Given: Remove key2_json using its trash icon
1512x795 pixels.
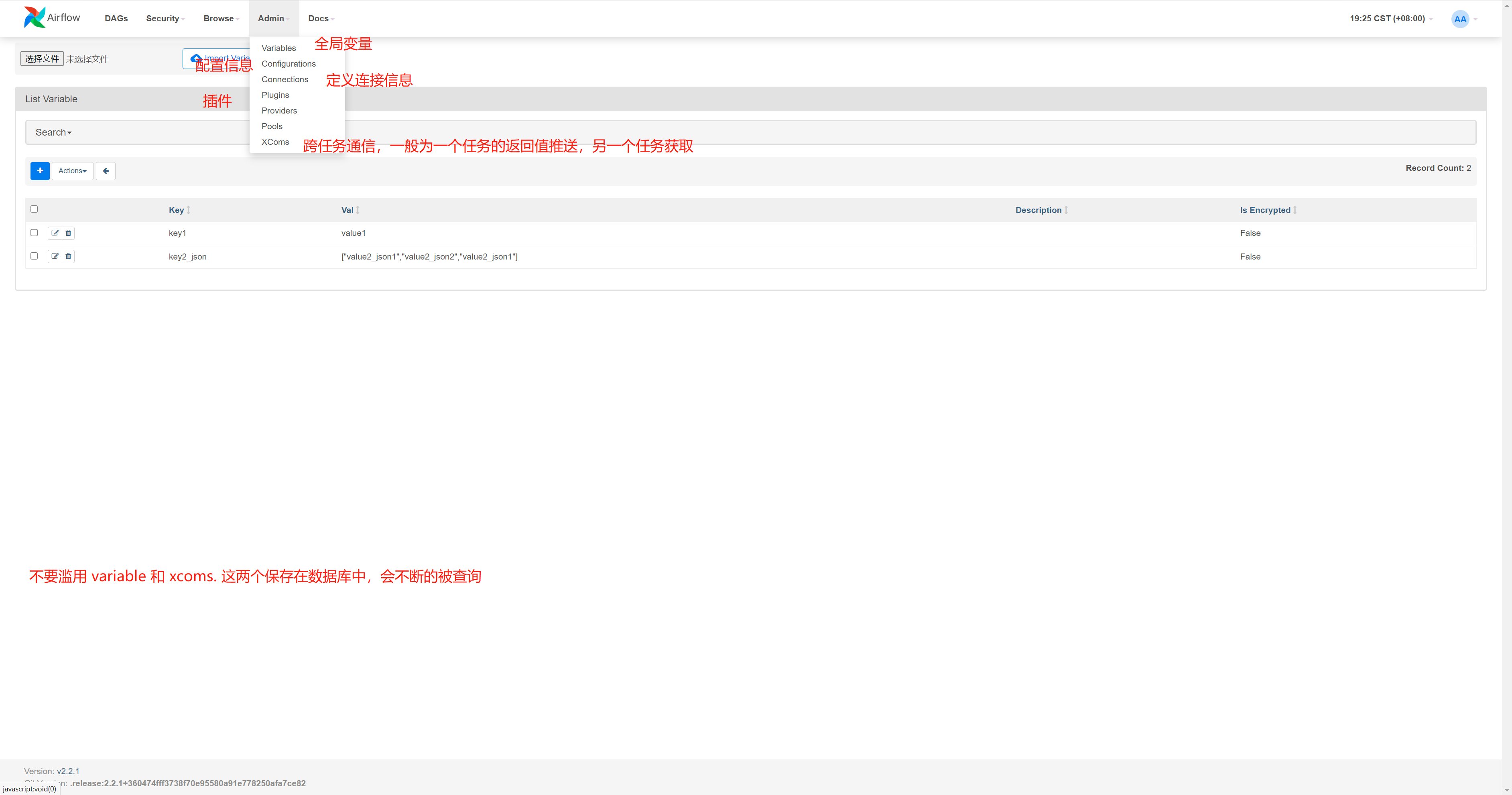Looking at the screenshot, I should pos(68,256).
